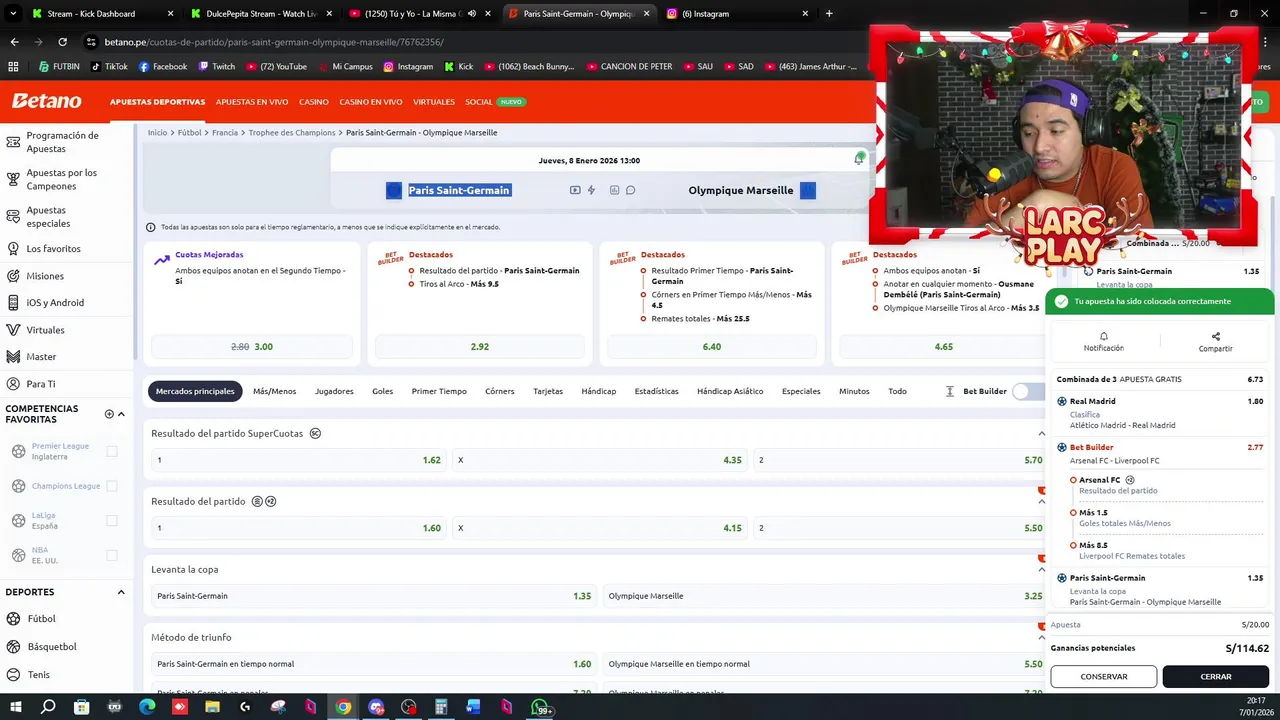Open Windows Start menu
This screenshot has height=720, width=1280.
point(16,707)
